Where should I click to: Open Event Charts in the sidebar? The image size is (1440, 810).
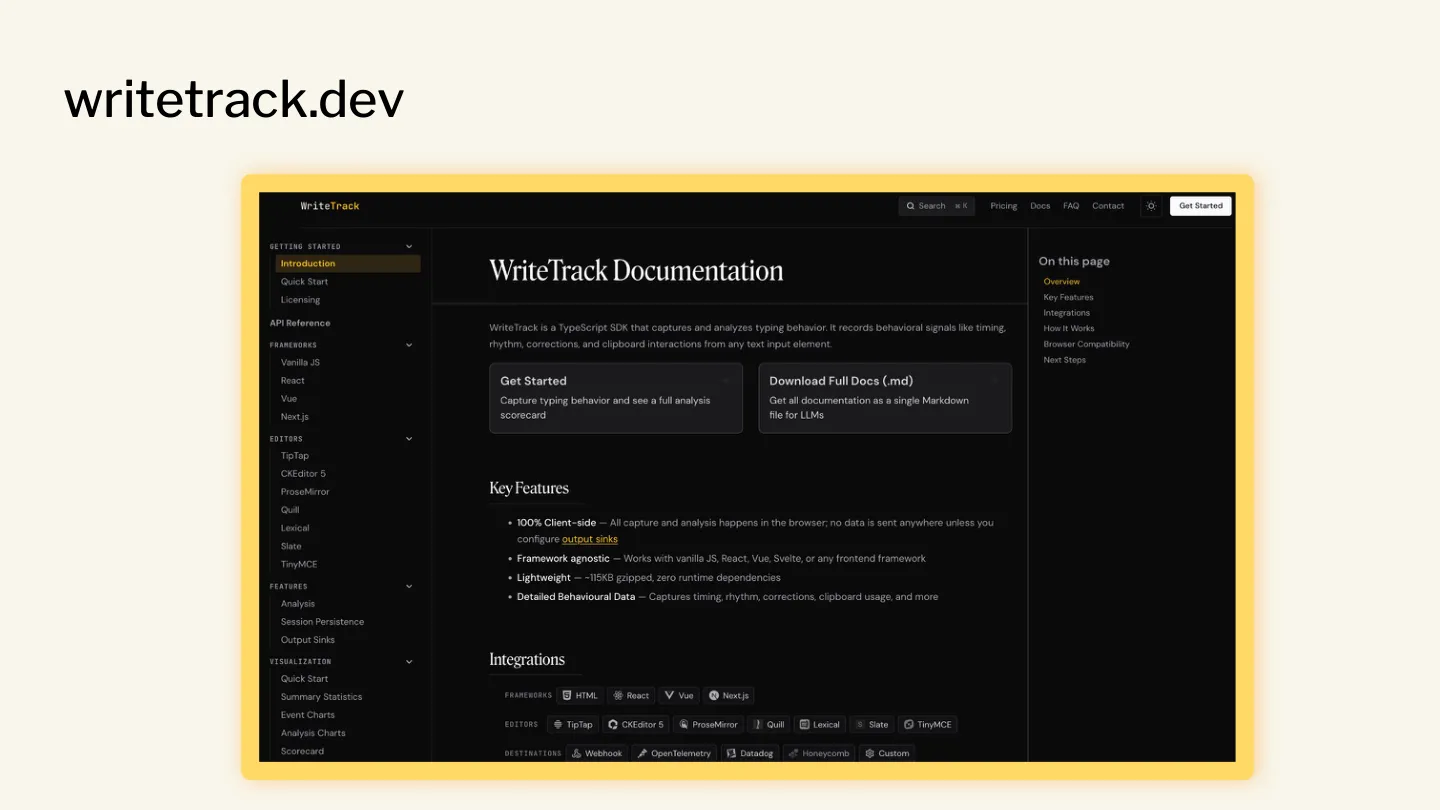point(308,715)
